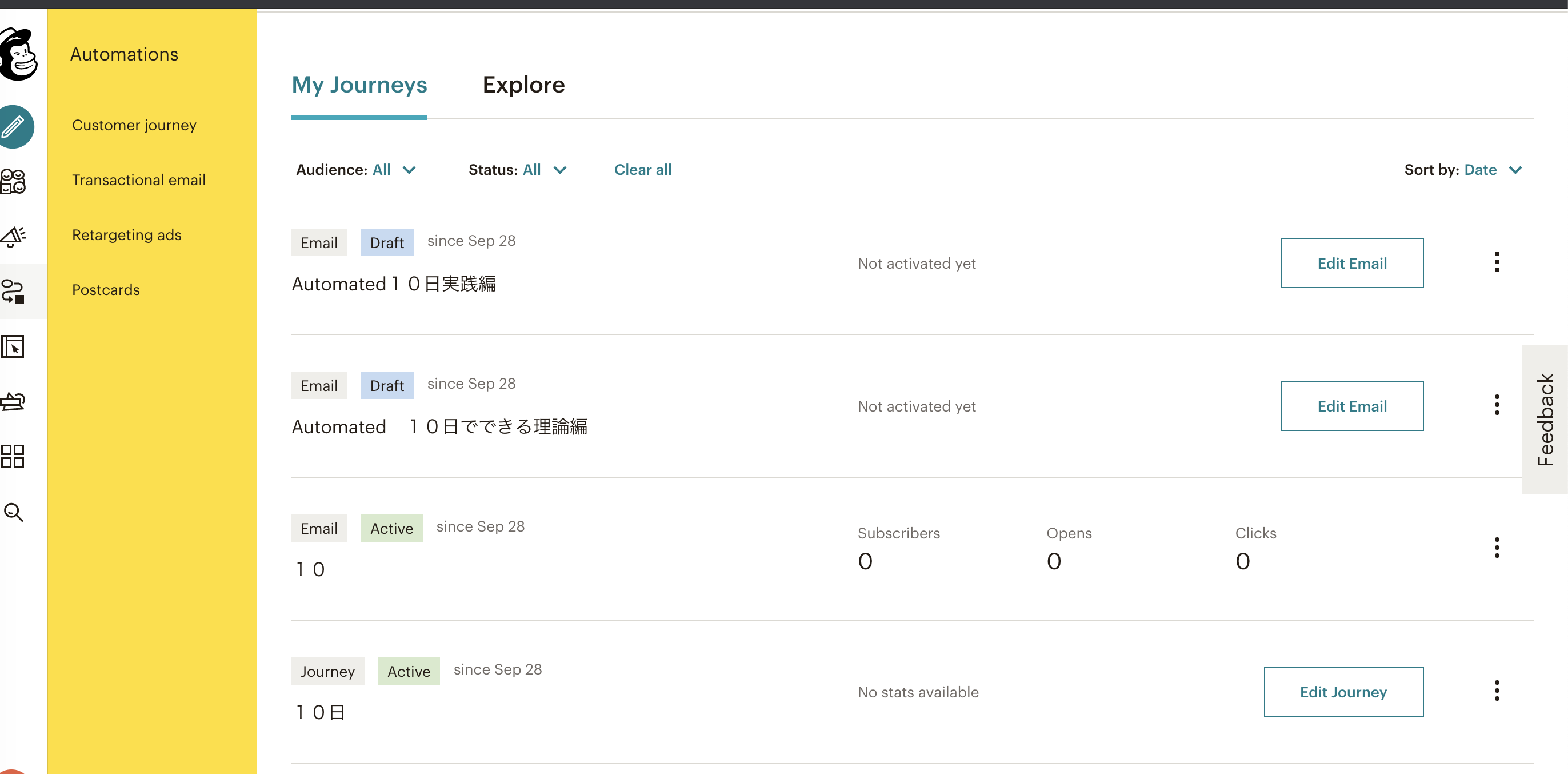Open the Feedback side tab

click(1545, 420)
